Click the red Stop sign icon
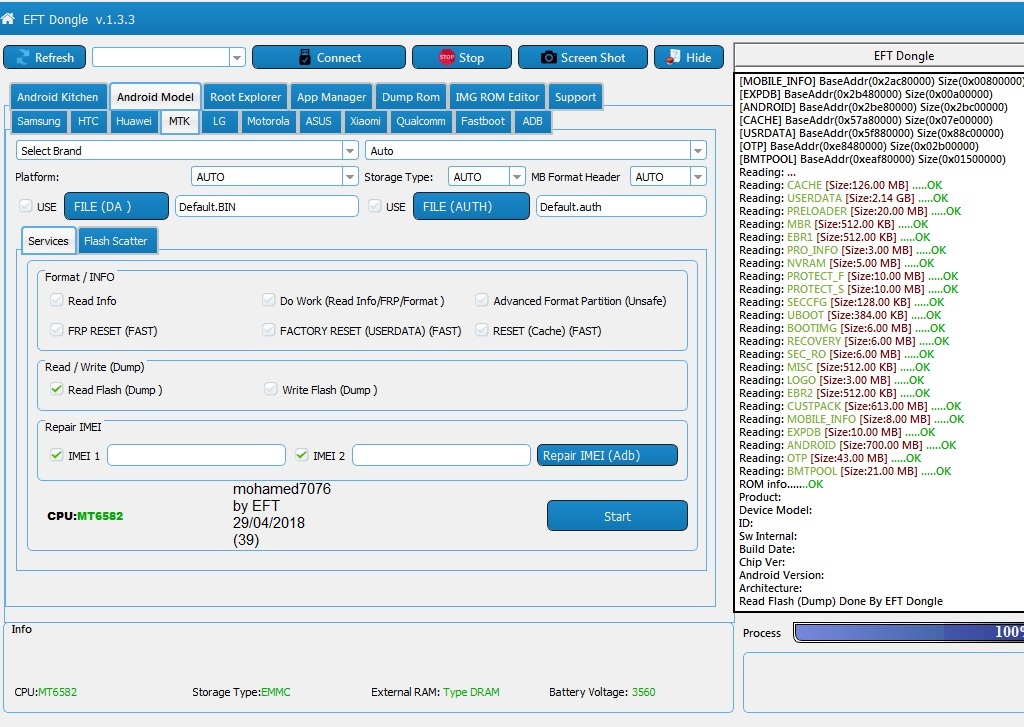The width and height of the screenshot is (1024, 727). (x=447, y=57)
